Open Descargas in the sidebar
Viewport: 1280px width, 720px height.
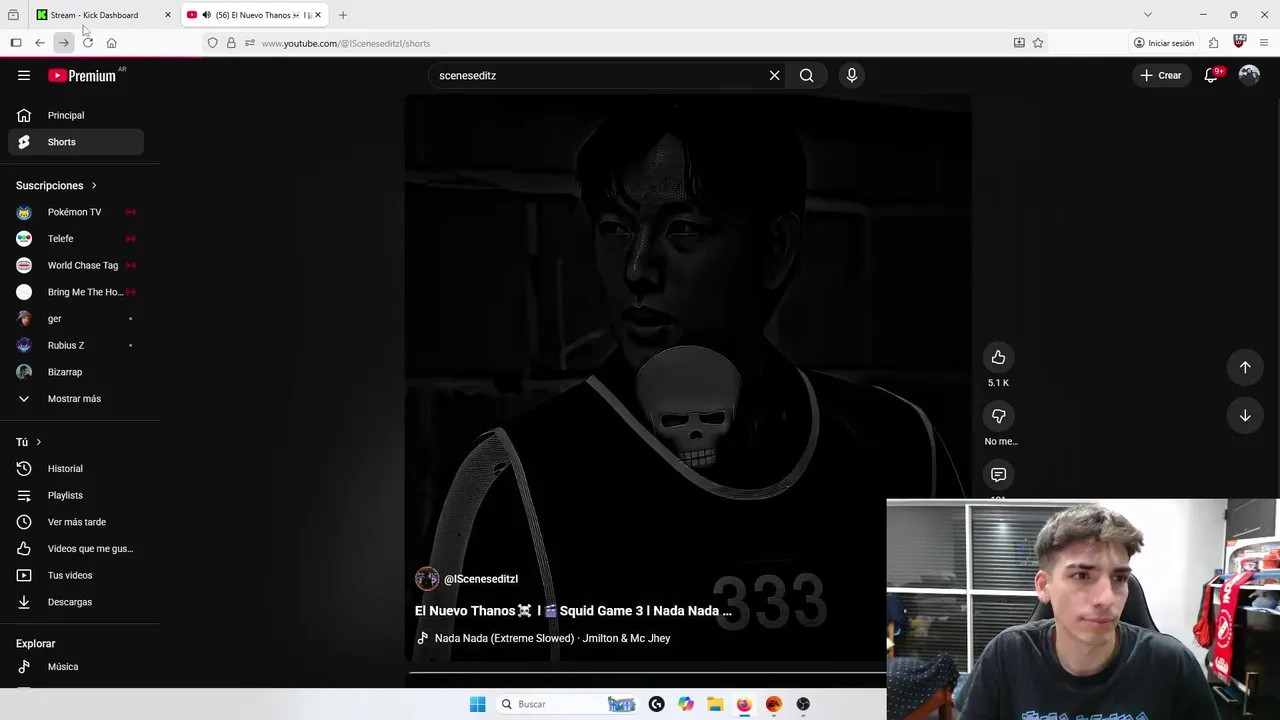[76, 602]
